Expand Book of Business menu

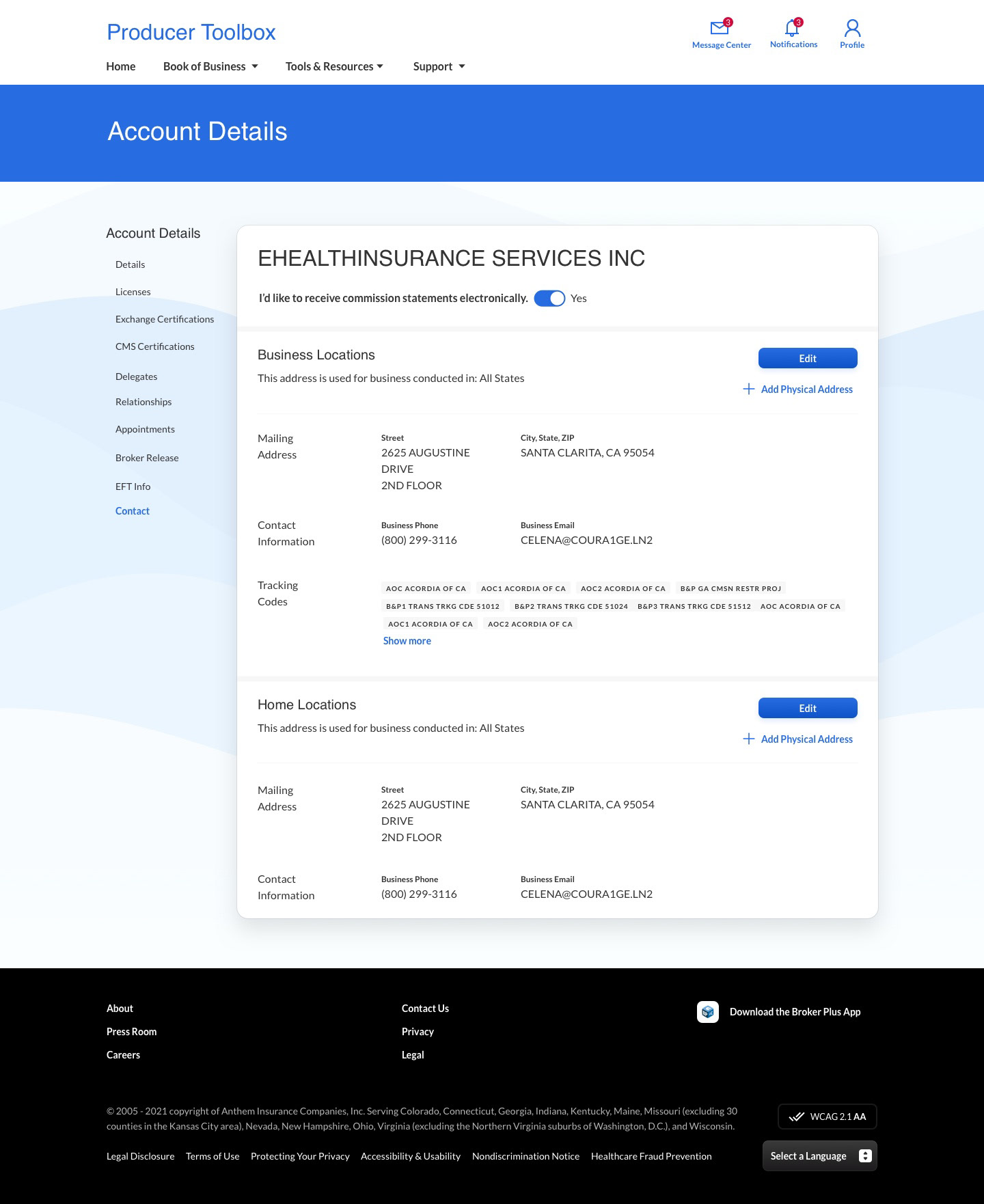210,66
